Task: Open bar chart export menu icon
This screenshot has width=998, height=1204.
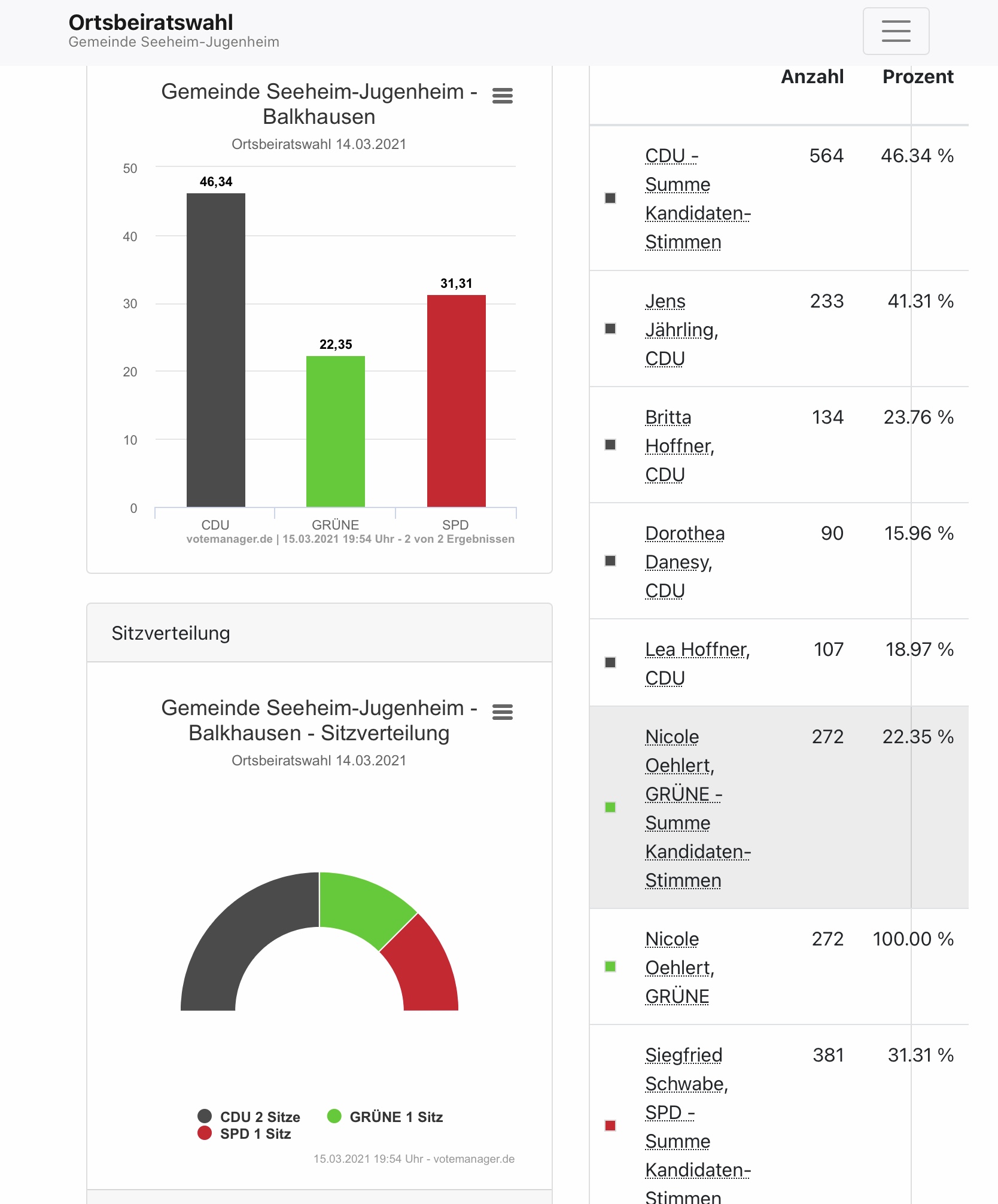Action: (x=503, y=96)
